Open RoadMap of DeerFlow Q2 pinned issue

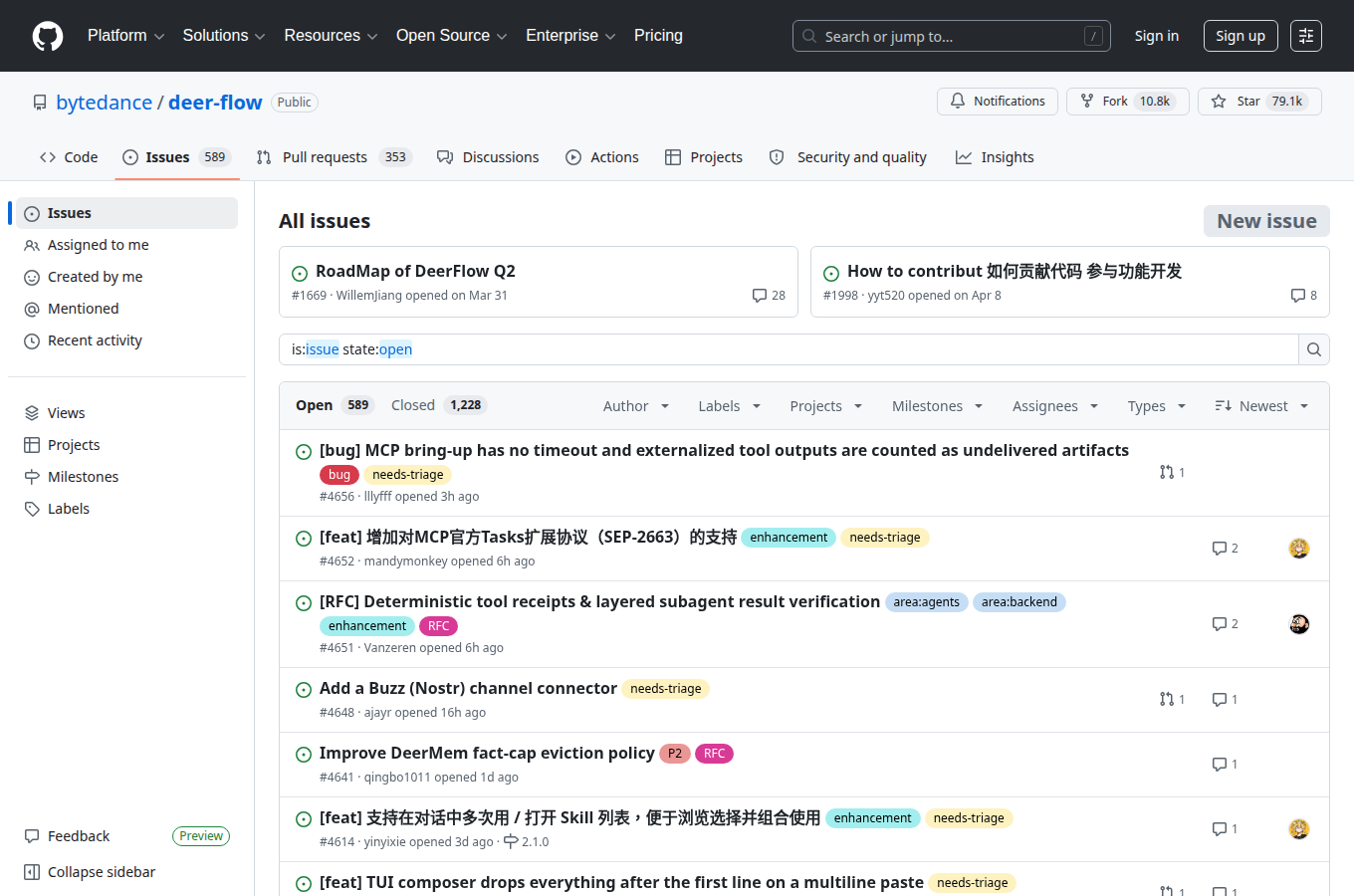(x=415, y=271)
